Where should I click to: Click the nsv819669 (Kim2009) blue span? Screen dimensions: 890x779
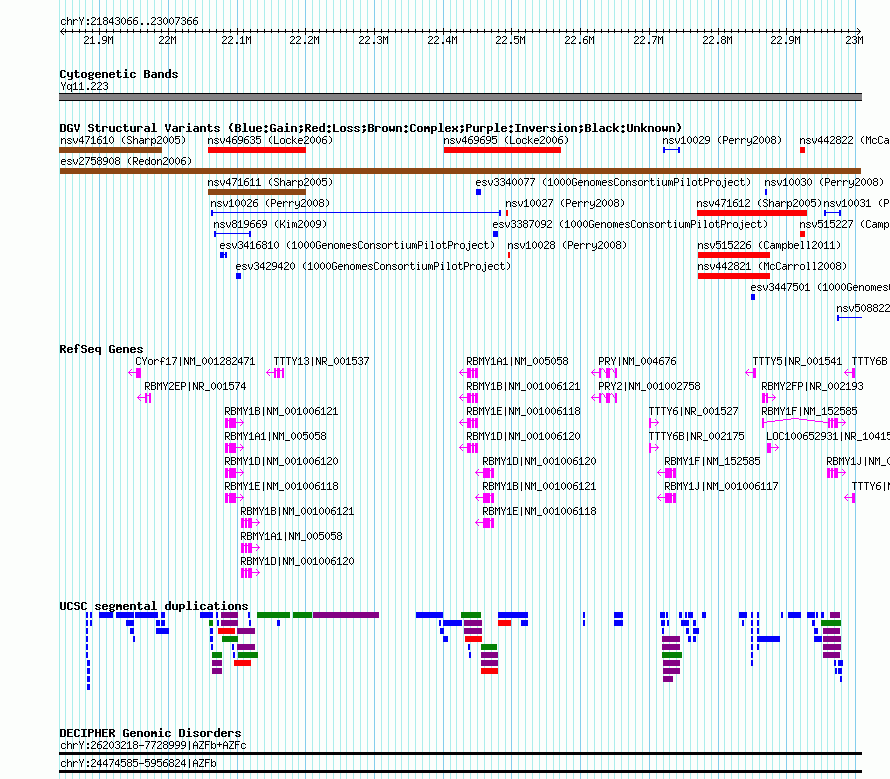coord(232,234)
